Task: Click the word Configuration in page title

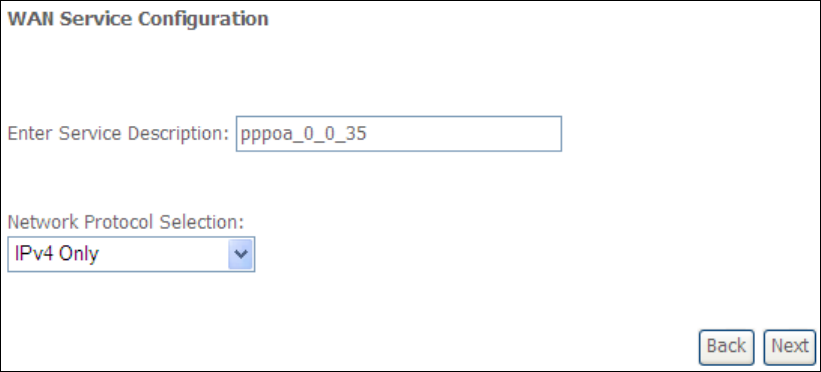Action: (x=203, y=19)
